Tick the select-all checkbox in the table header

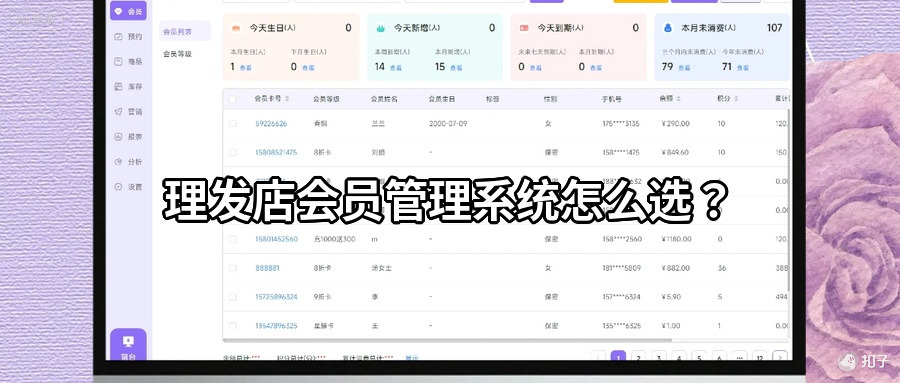pos(232,99)
